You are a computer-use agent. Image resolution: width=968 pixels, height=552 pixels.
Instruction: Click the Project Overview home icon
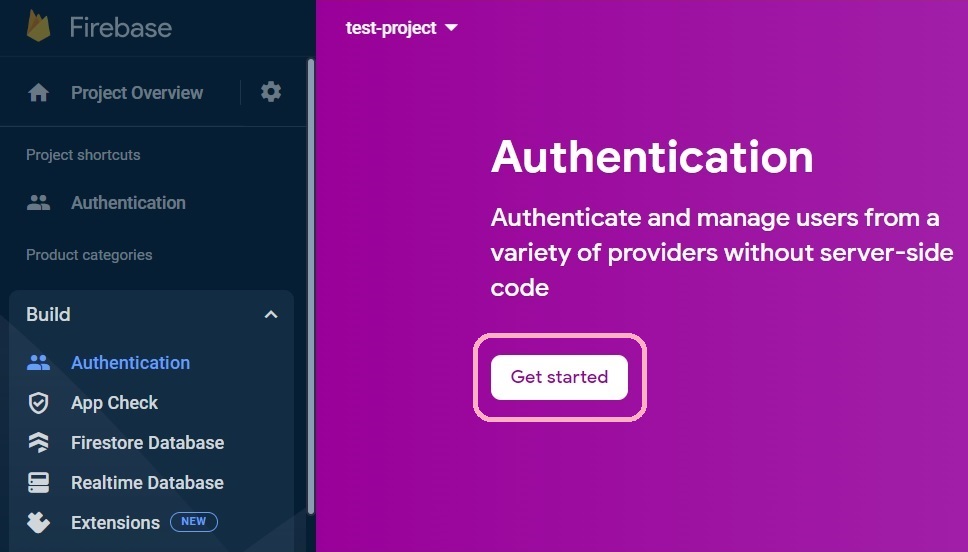(38, 93)
